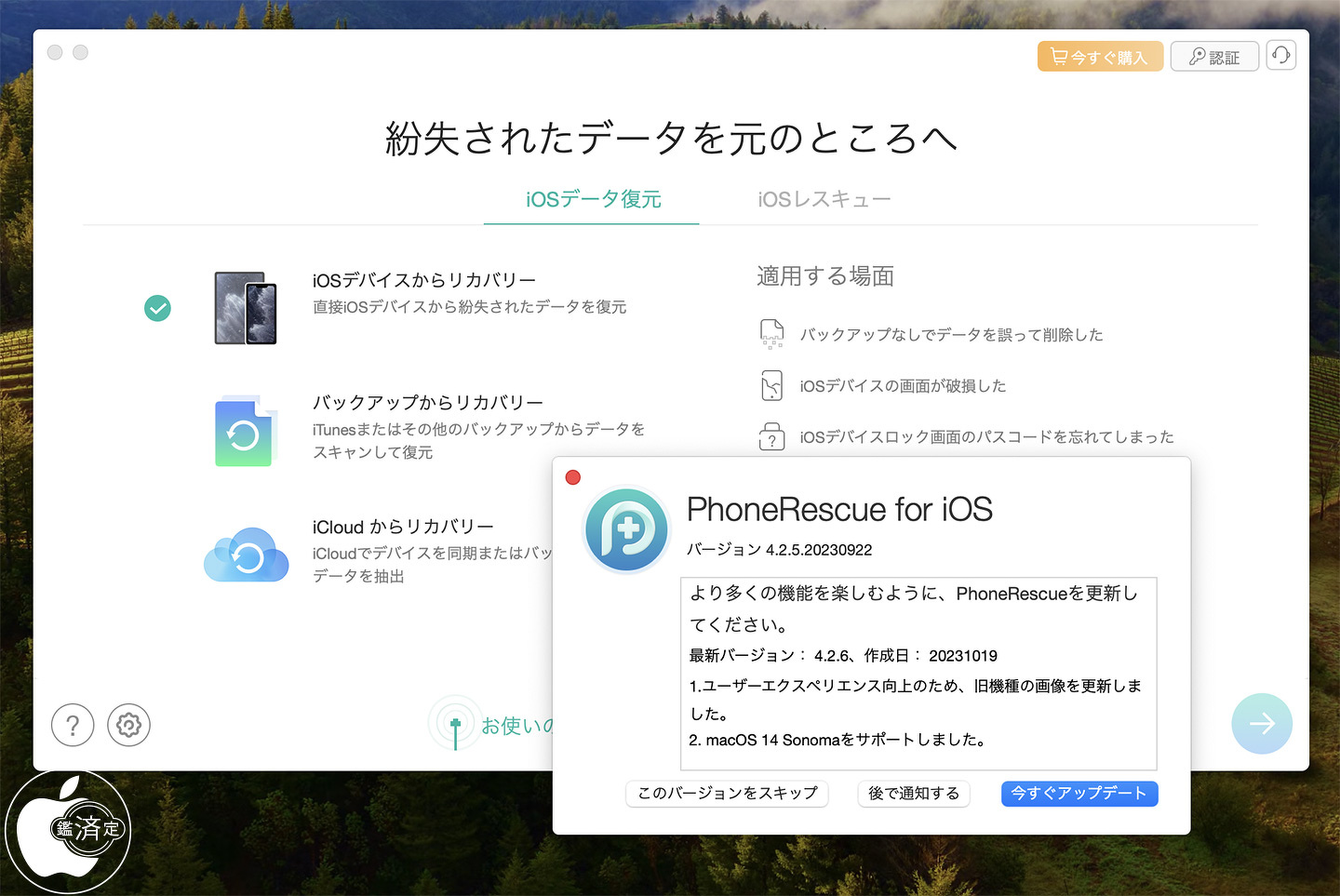Switch to the iOSデータ復元 tab
Image resolution: width=1340 pixels, height=896 pixels.
593,199
